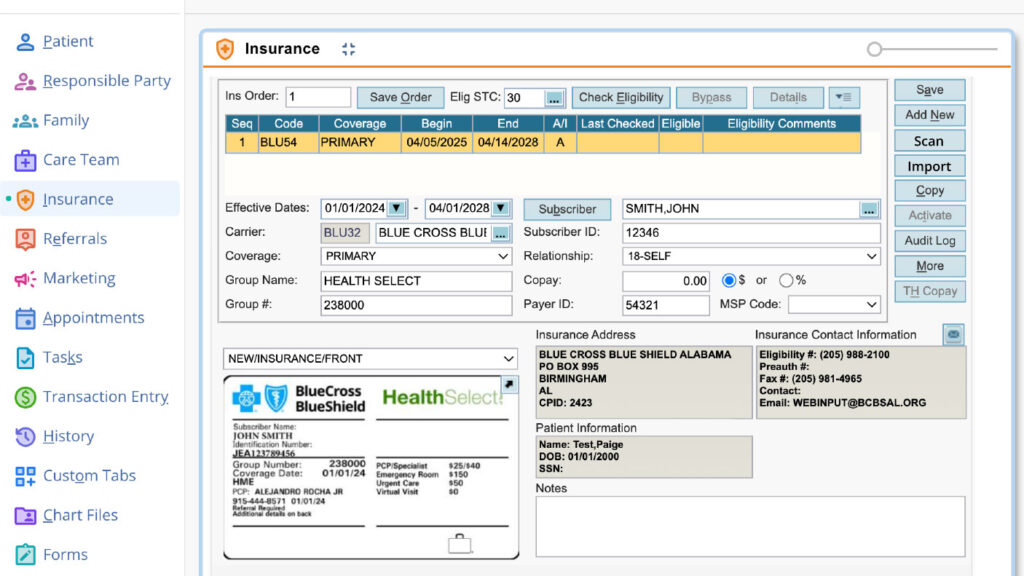The height and width of the screenshot is (576, 1024).
Task: Click the ellipsis button next to Elig STC
Action: [554, 98]
